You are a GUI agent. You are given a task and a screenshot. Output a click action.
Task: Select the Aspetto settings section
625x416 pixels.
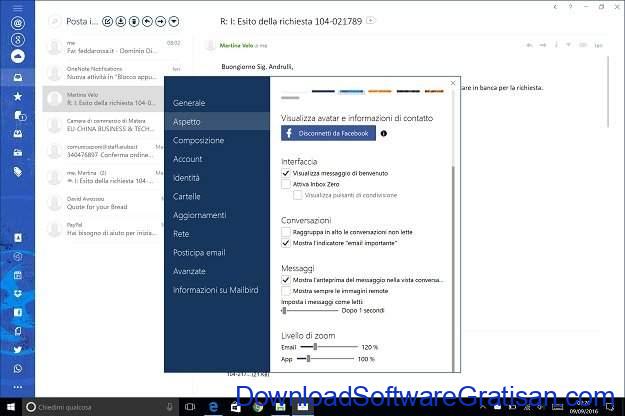pyautogui.click(x=217, y=122)
